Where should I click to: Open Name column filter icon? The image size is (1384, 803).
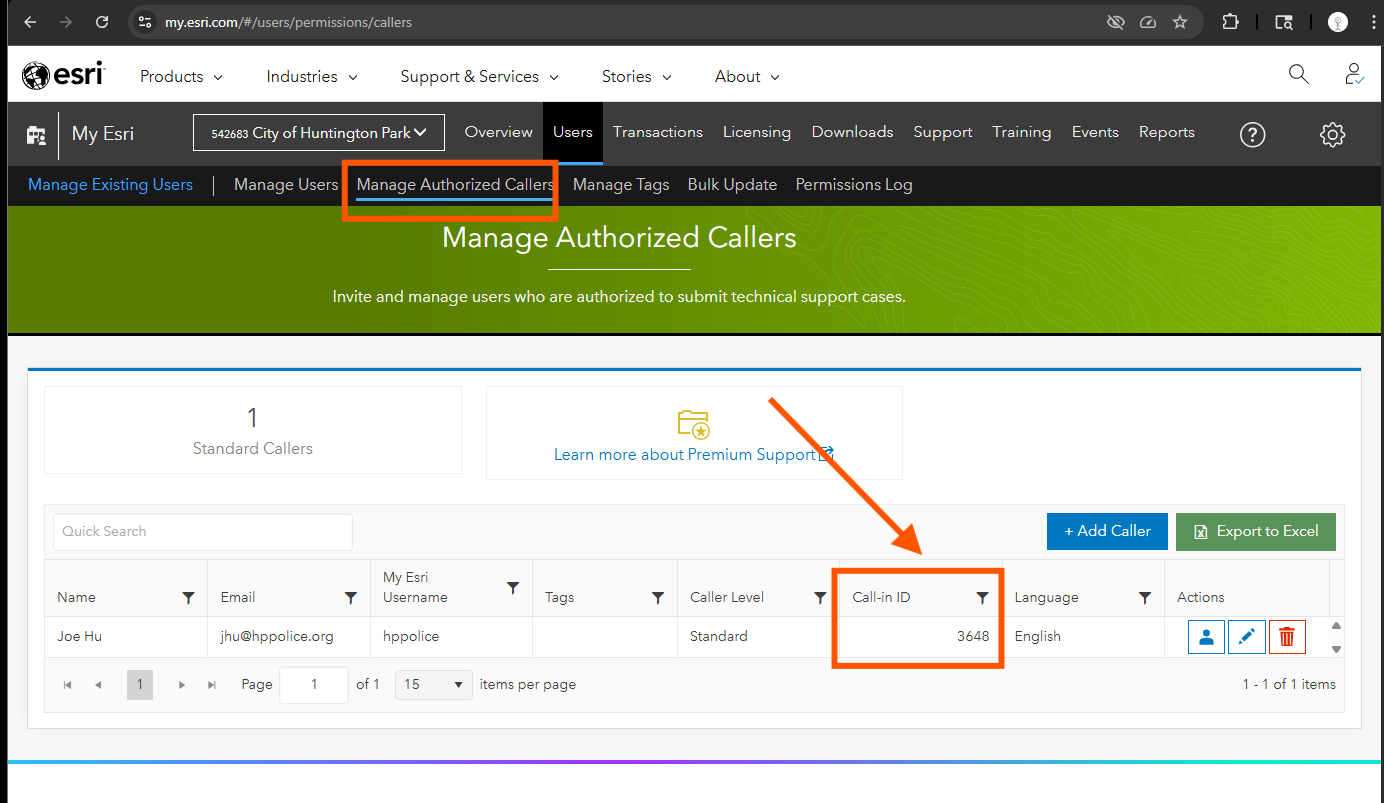[188, 597]
